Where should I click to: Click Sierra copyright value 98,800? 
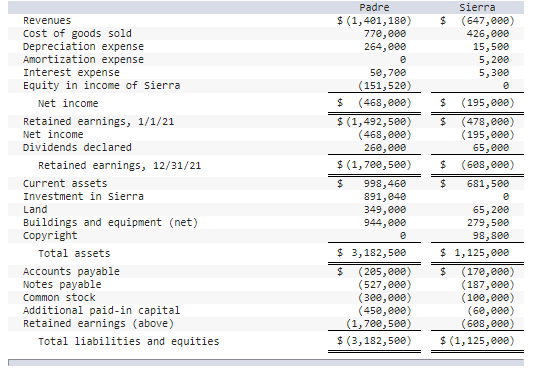491,236
